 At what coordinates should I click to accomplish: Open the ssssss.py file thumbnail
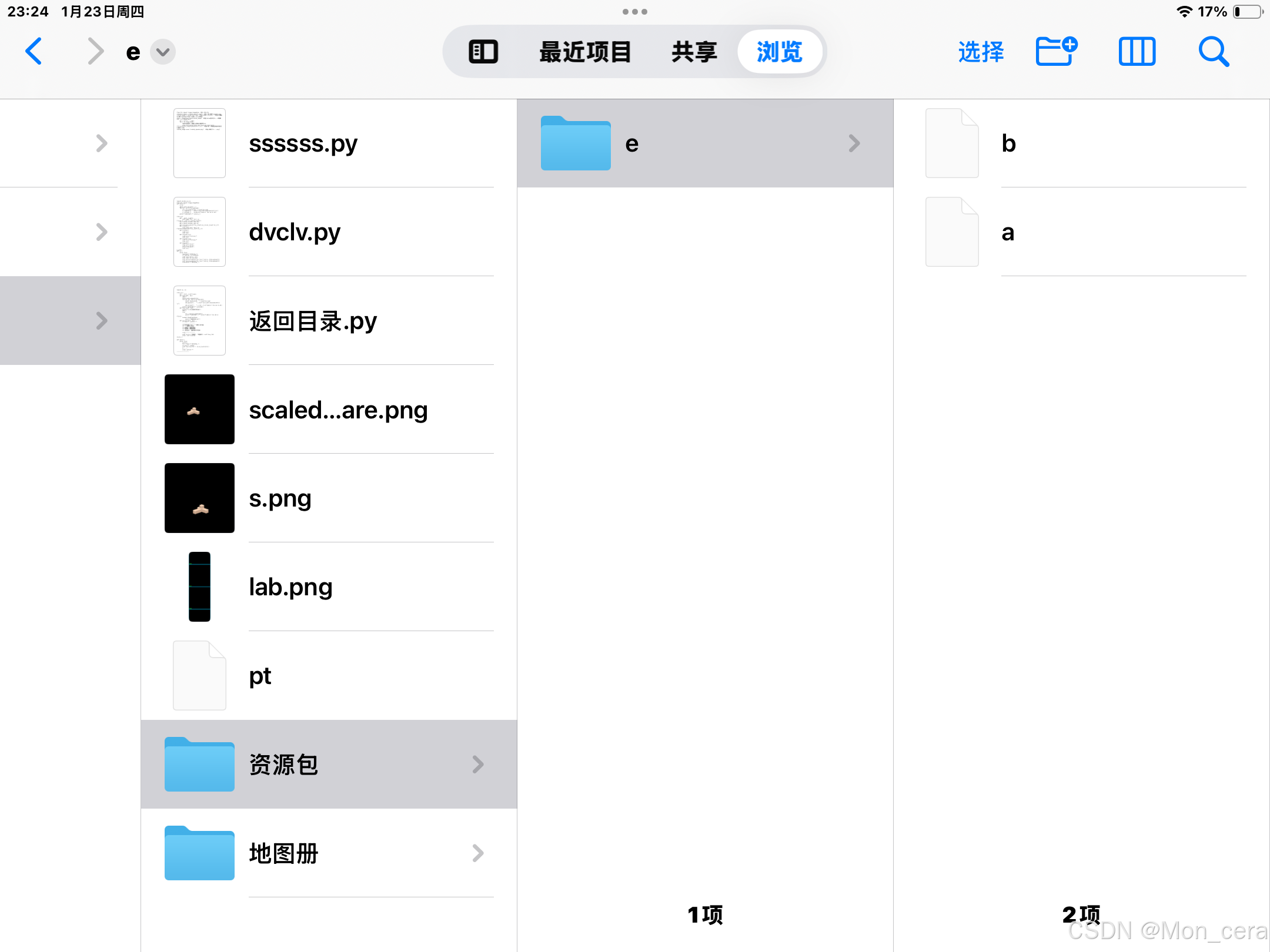(x=199, y=143)
